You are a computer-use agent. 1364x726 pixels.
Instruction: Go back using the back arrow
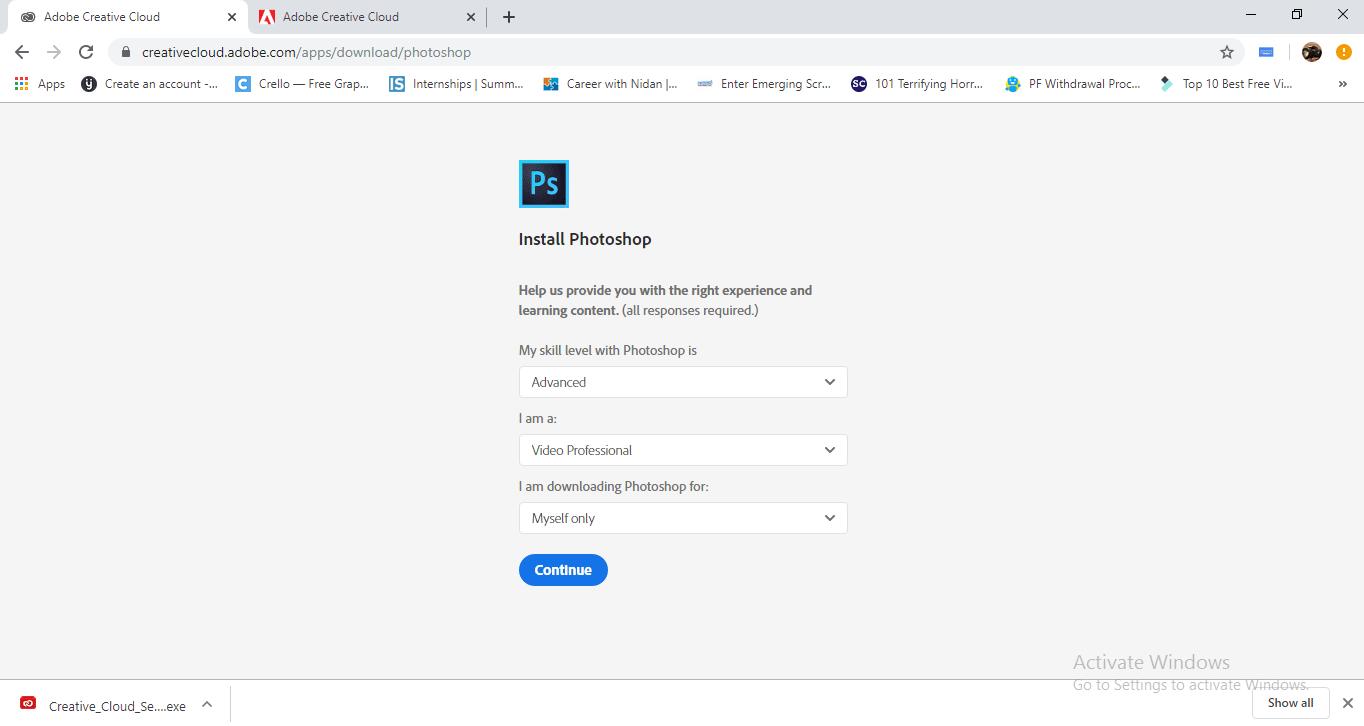(x=21, y=52)
